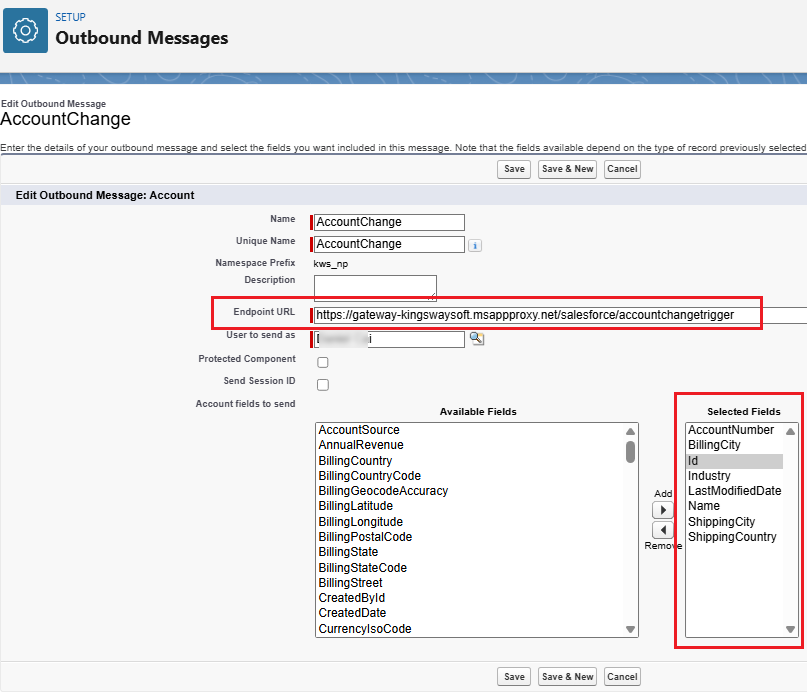Enable the Protected Component checkbox

pos(323,363)
